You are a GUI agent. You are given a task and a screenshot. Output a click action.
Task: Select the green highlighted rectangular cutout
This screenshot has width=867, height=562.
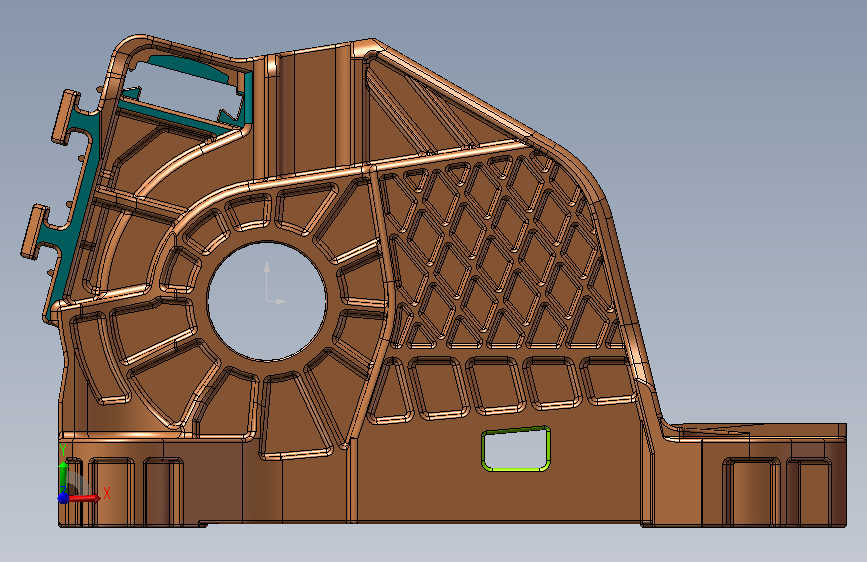516,449
